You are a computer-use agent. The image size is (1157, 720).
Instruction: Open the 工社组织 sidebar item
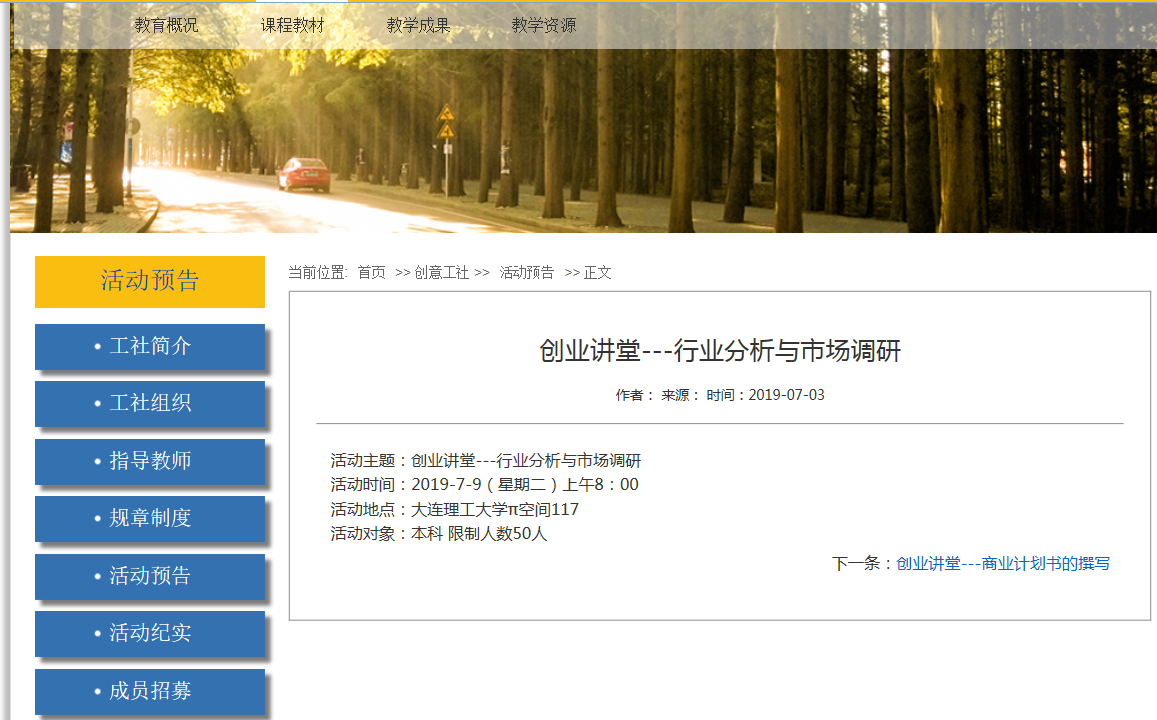pos(150,404)
